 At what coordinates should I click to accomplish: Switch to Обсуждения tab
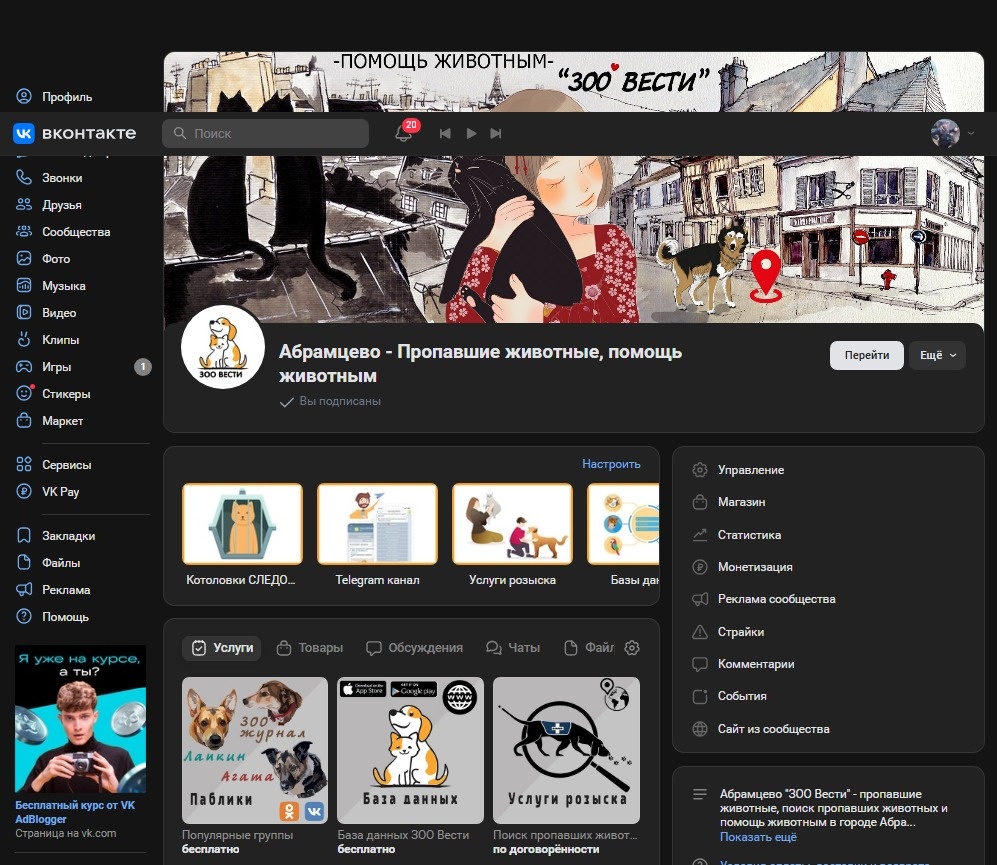(415, 647)
